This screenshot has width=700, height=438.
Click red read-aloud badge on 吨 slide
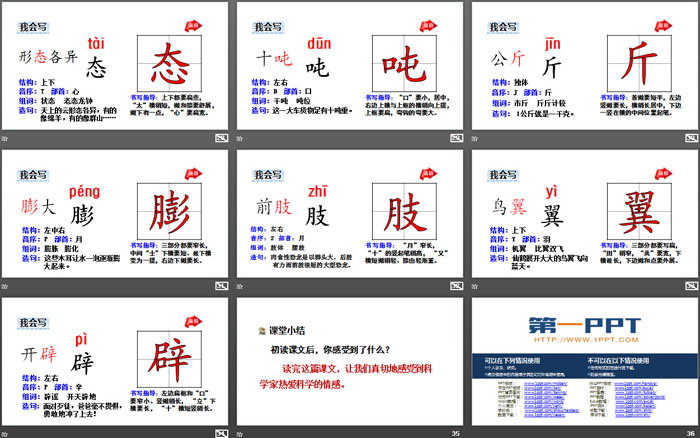click(x=428, y=26)
